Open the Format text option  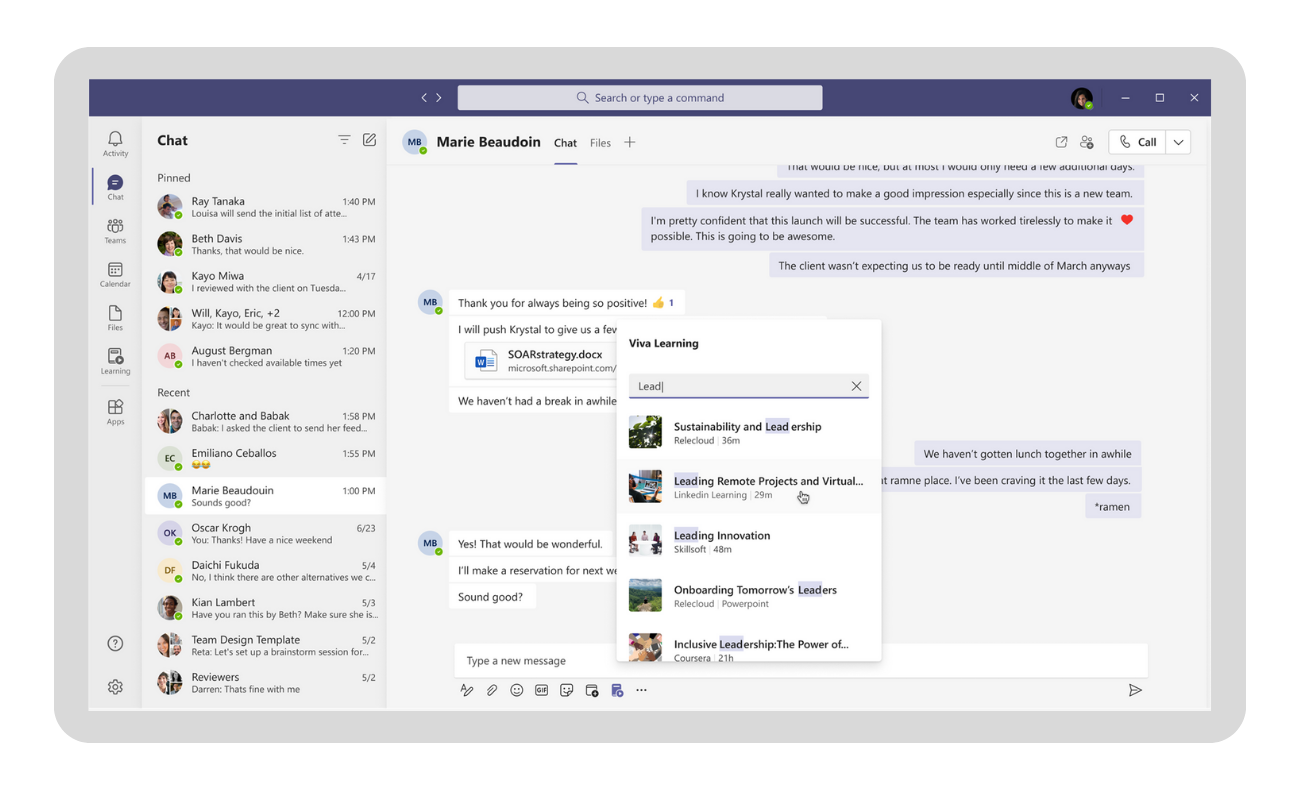pyautogui.click(x=466, y=690)
